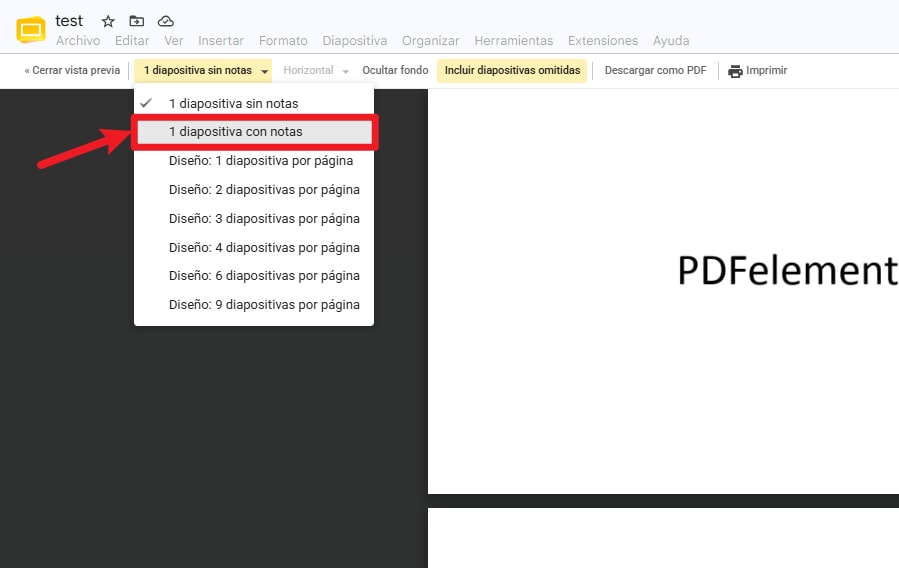Open the Organizar menu
This screenshot has width=899, height=568.
pos(431,41)
